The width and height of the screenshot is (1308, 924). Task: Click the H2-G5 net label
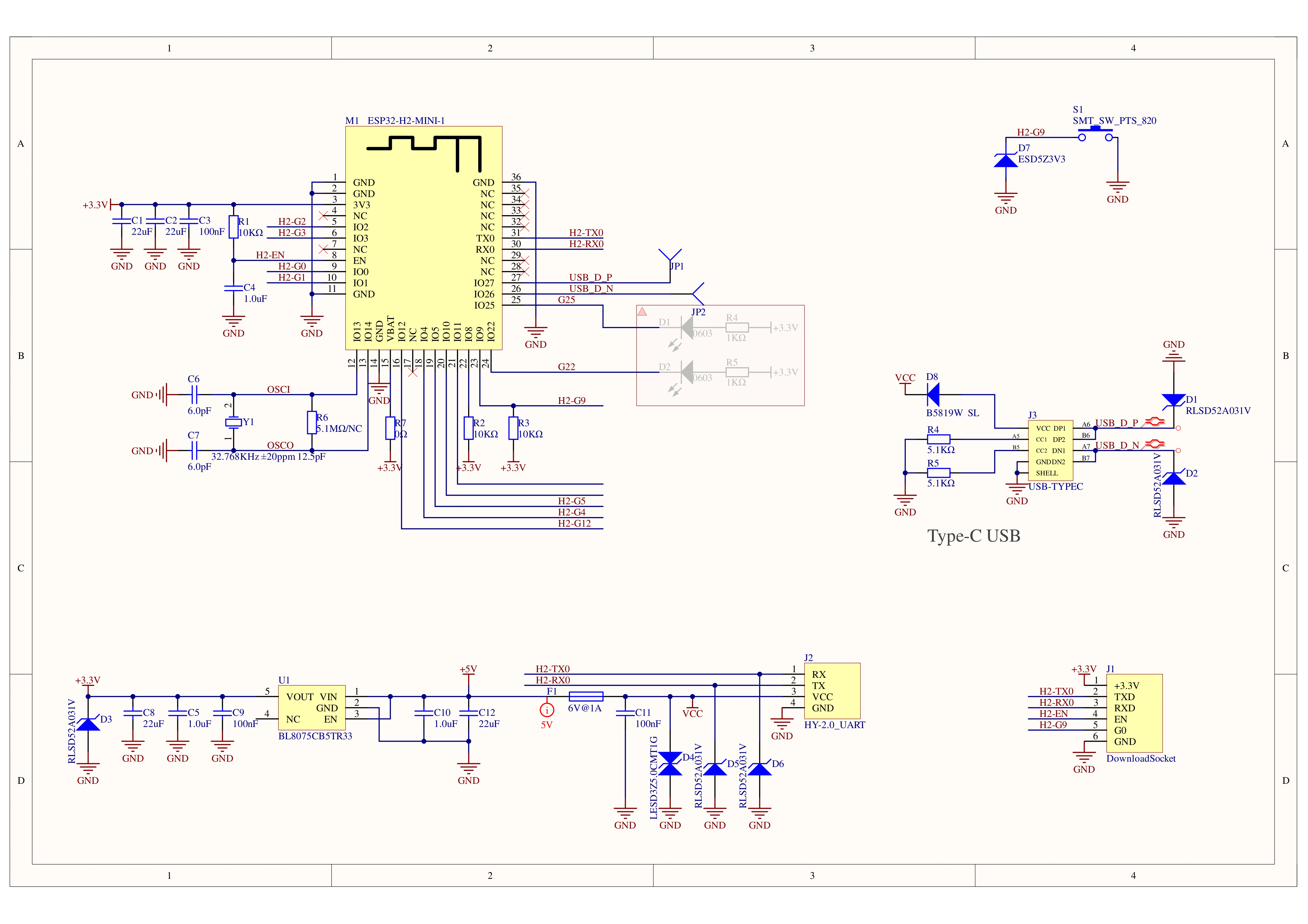tap(571, 501)
